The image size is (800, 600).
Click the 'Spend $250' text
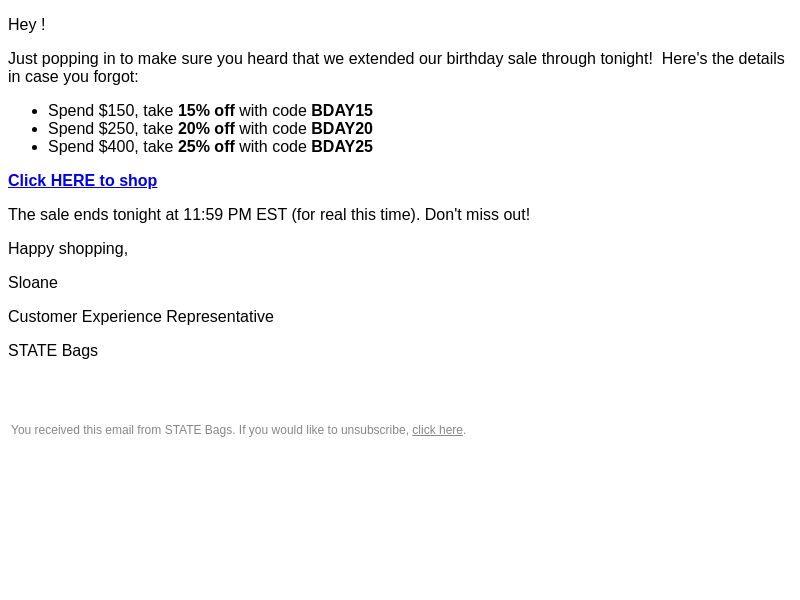(x=91, y=129)
